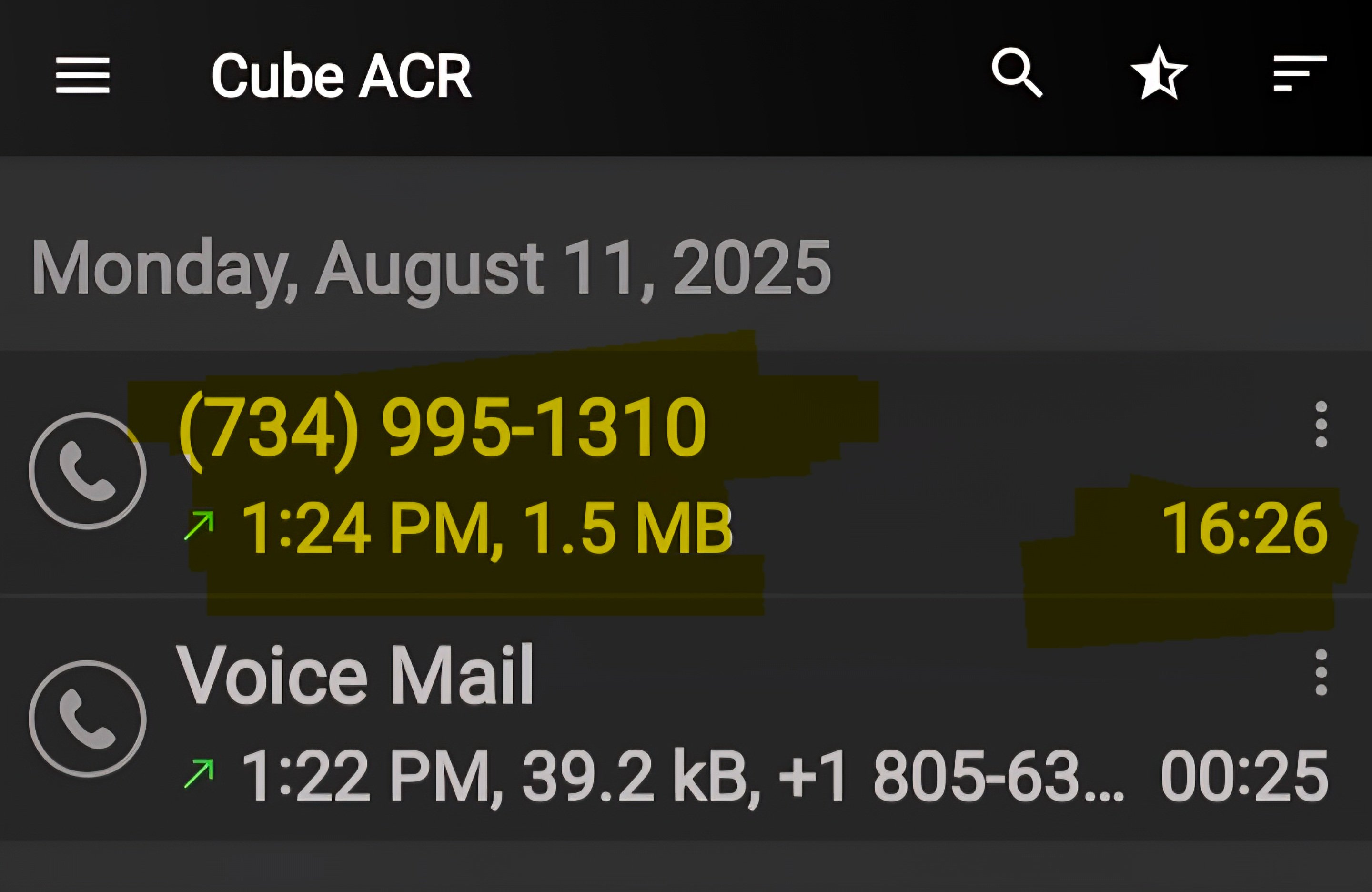The width and height of the screenshot is (1372, 892).
Task: Click the Cube ACR app title
Action: [341, 76]
